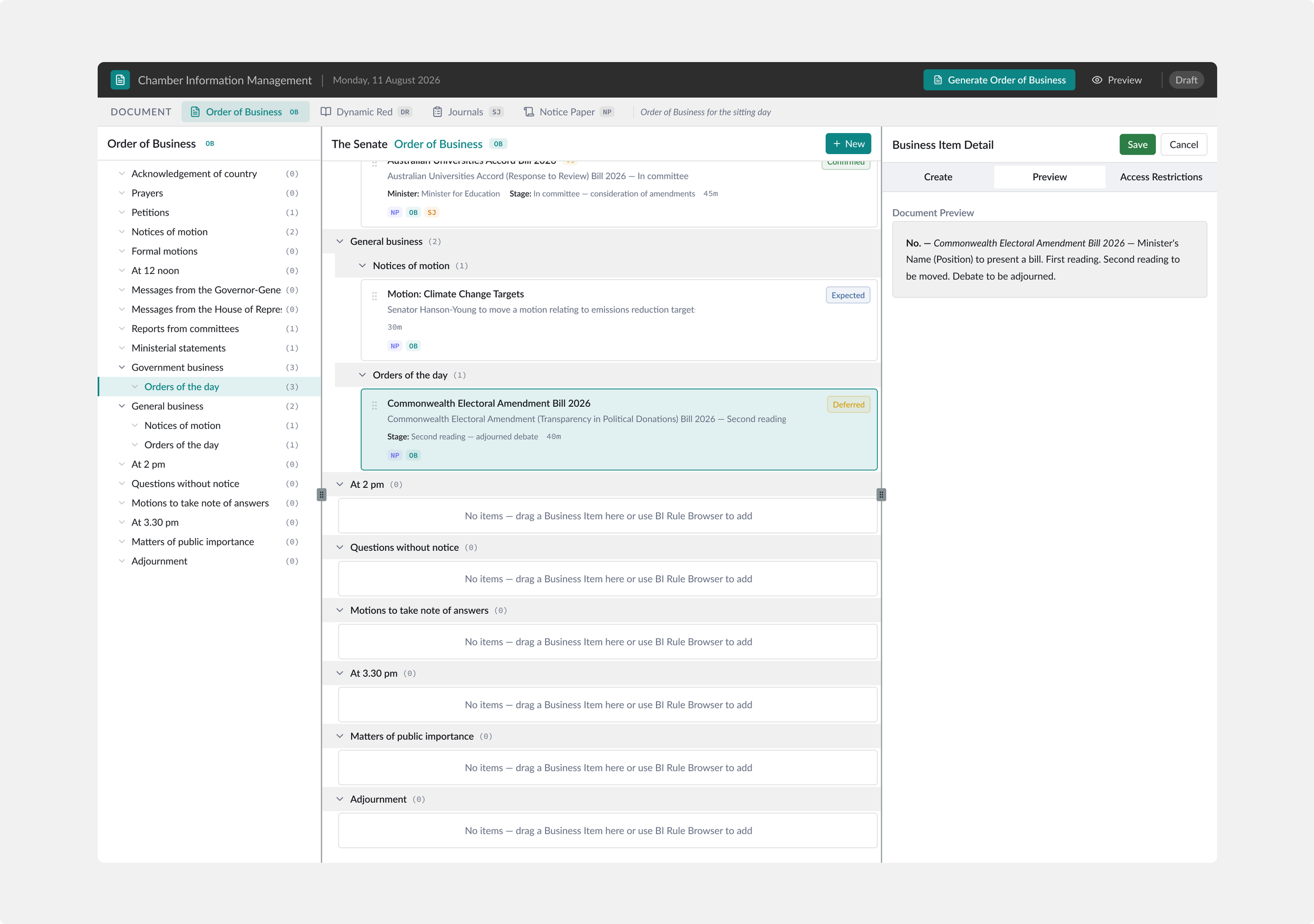Toggle chevron of highlighted Orders of the day row
The width and height of the screenshot is (1314, 924).
135,387
